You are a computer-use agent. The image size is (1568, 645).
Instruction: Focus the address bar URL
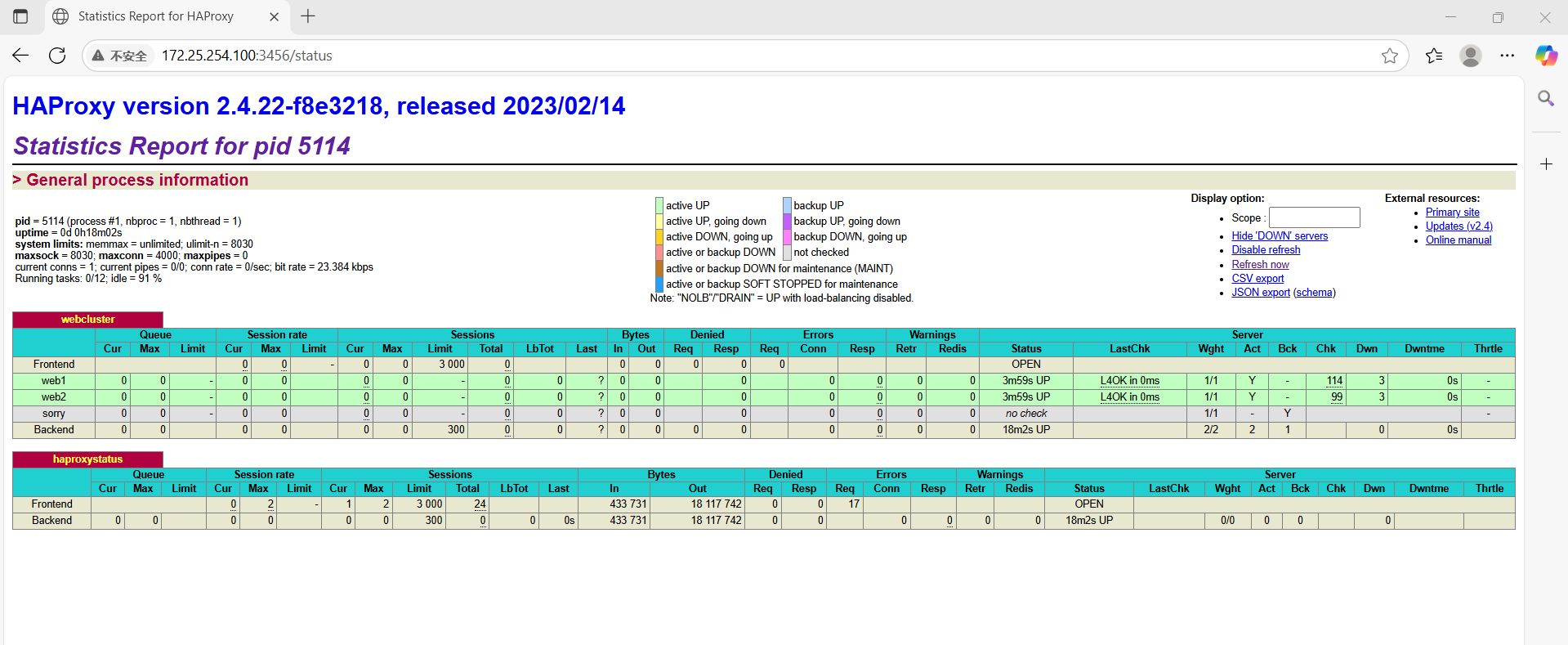247,56
